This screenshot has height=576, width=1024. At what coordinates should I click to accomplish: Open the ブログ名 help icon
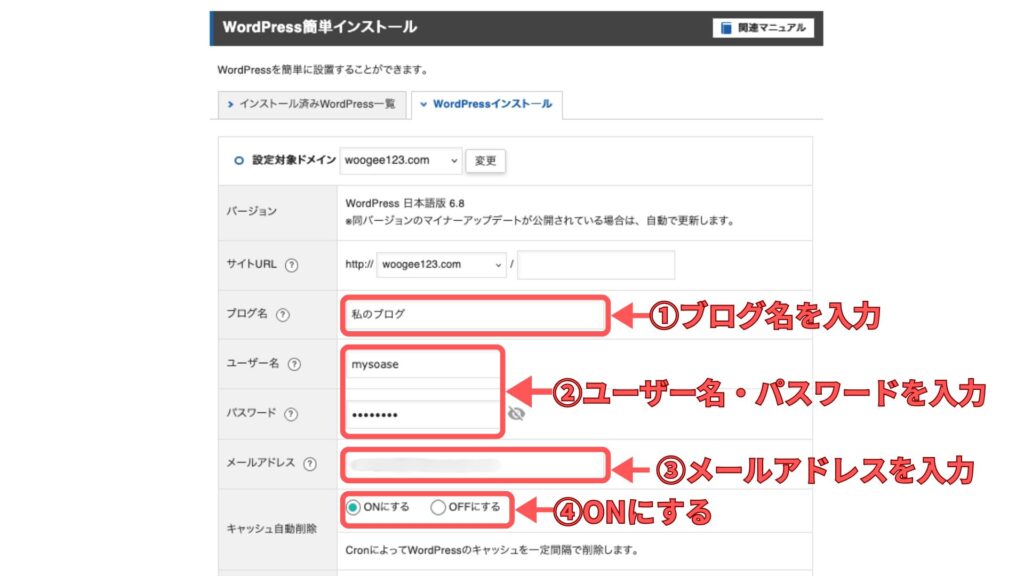pyautogui.click(x=282, y=315)
